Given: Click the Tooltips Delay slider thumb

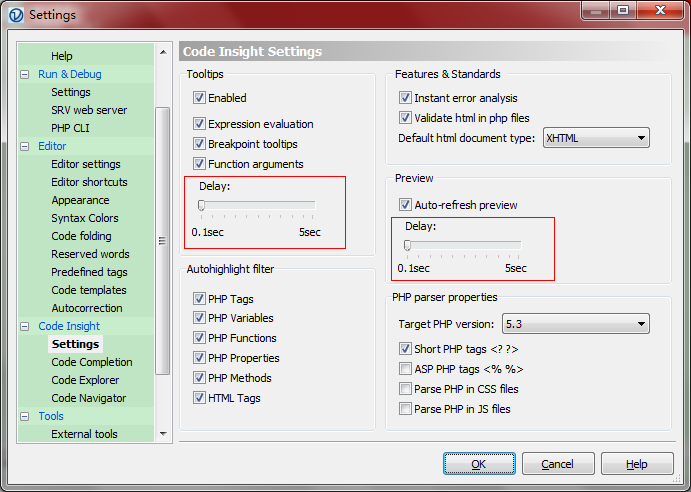Looking at the screenshot, I should point(201,205).
